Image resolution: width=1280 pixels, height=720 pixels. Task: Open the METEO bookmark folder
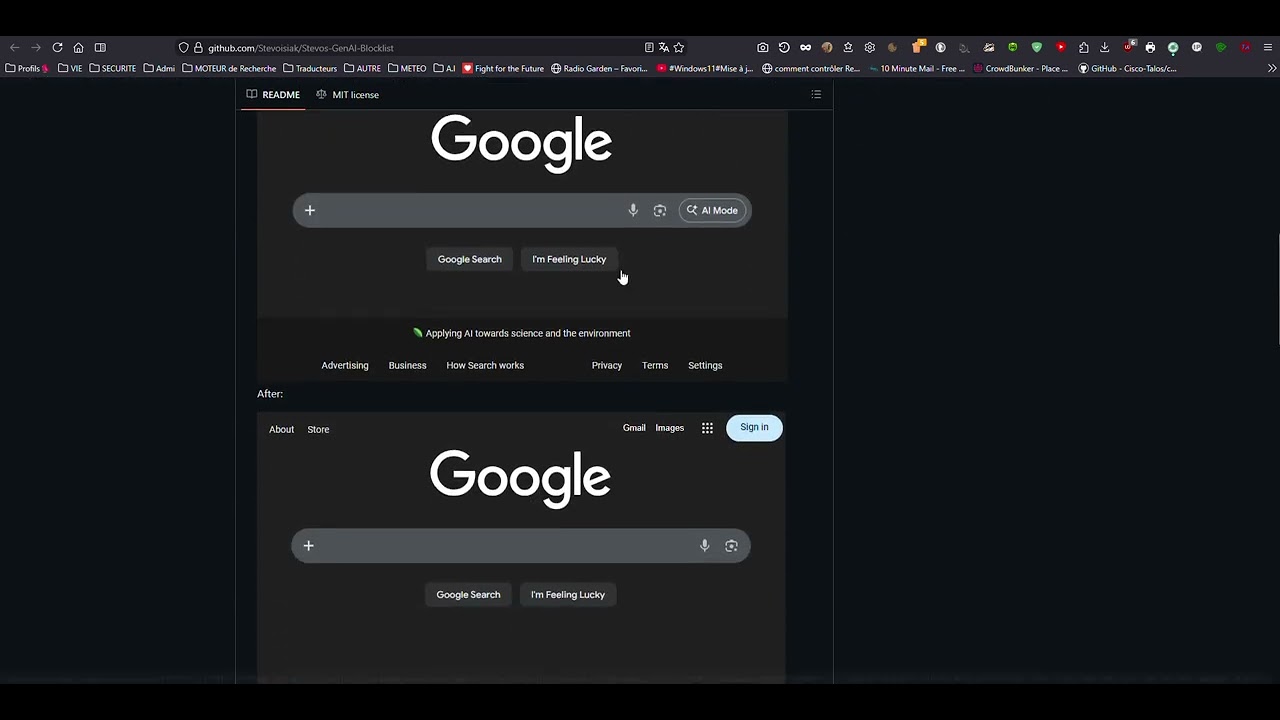click(x=407, y=68)
